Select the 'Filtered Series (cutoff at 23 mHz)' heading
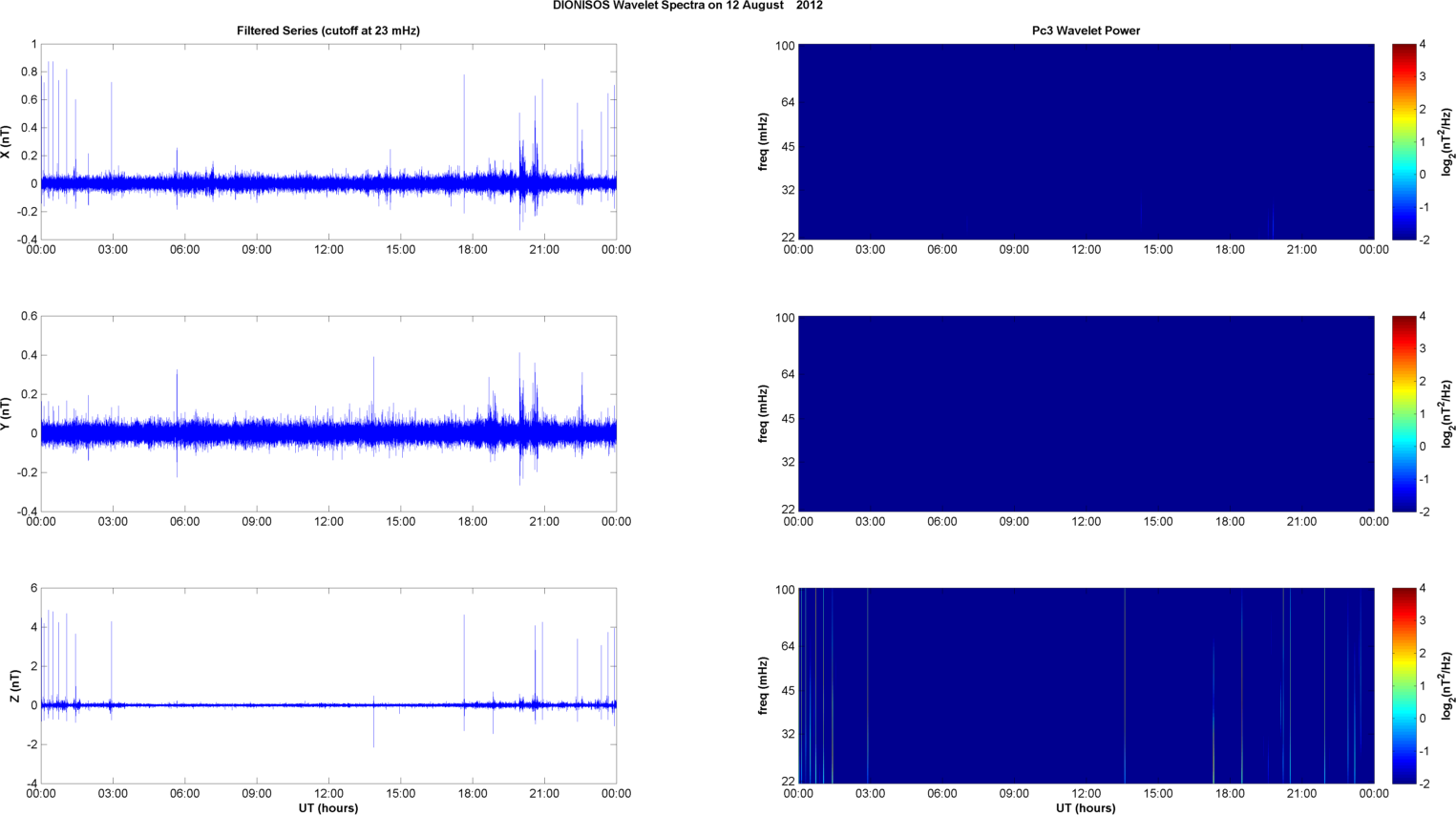1456x815 pixels. [x=328, y=31]
